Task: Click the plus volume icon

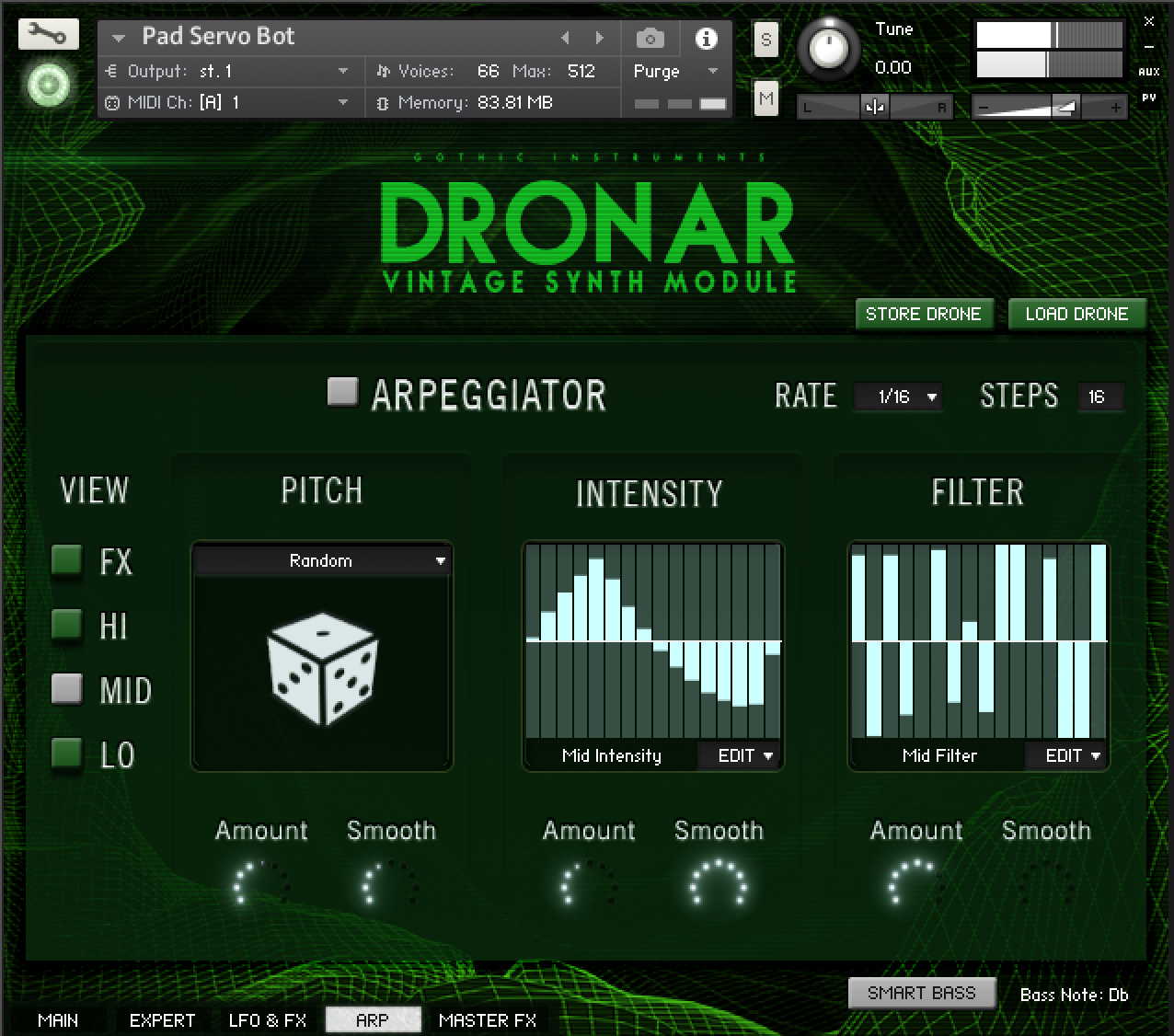Action: coord(1115,109)
